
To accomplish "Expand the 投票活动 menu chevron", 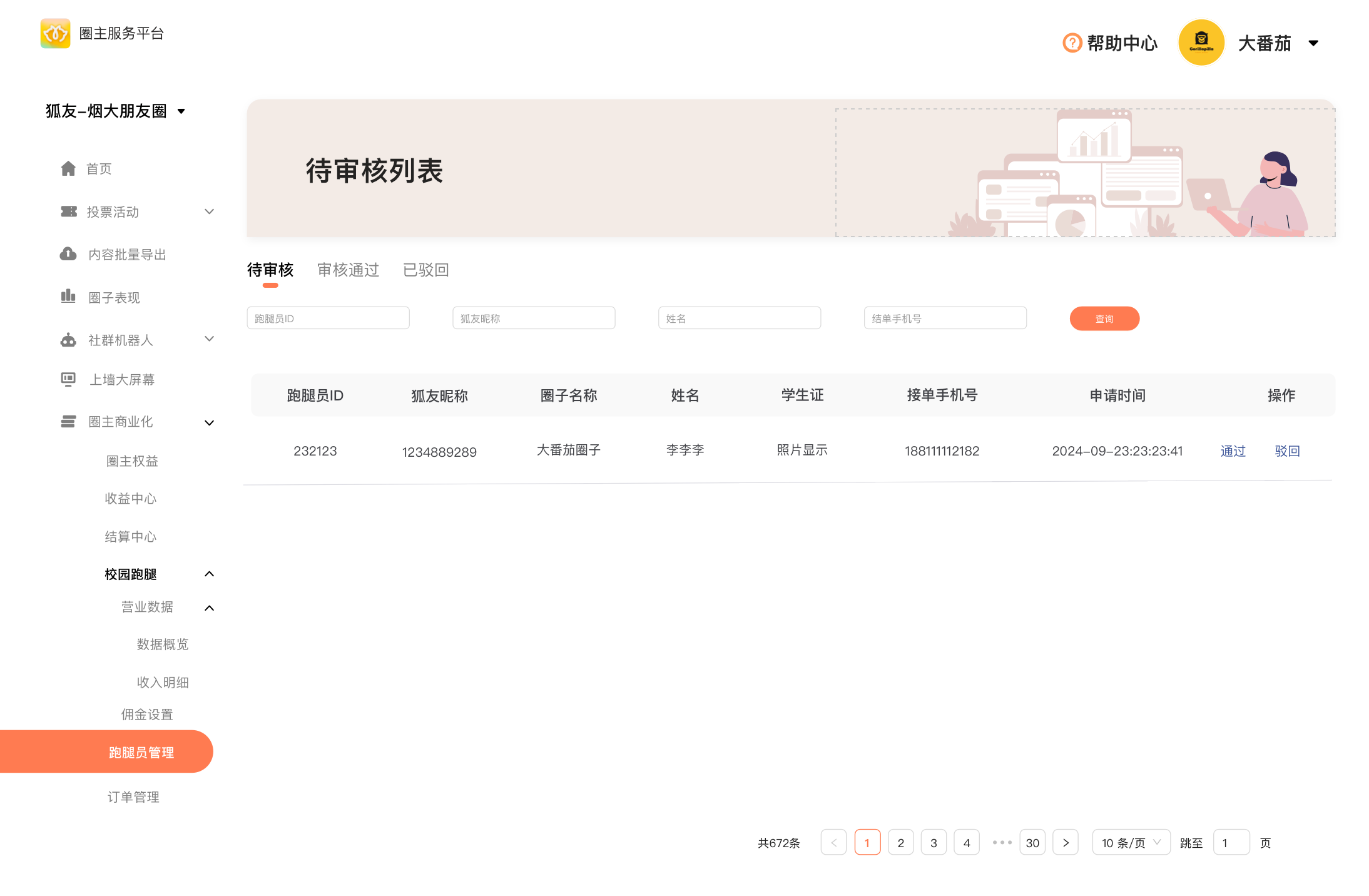I will click(209, 211).
